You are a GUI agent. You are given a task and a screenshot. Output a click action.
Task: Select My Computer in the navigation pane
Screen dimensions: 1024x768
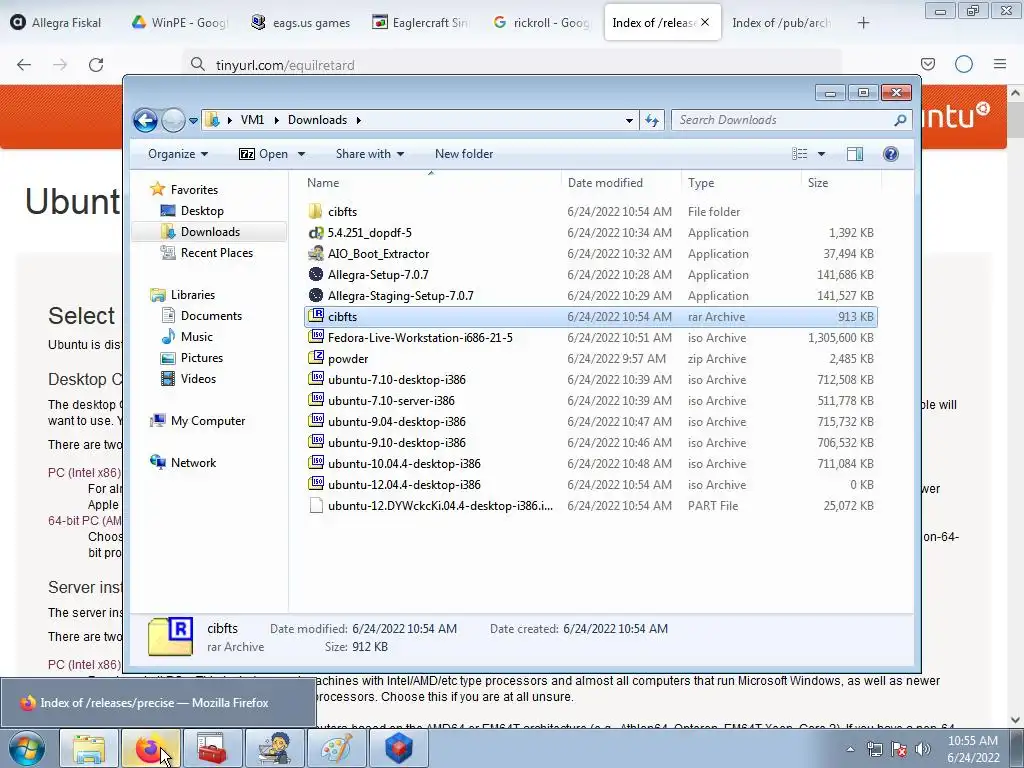208,421
